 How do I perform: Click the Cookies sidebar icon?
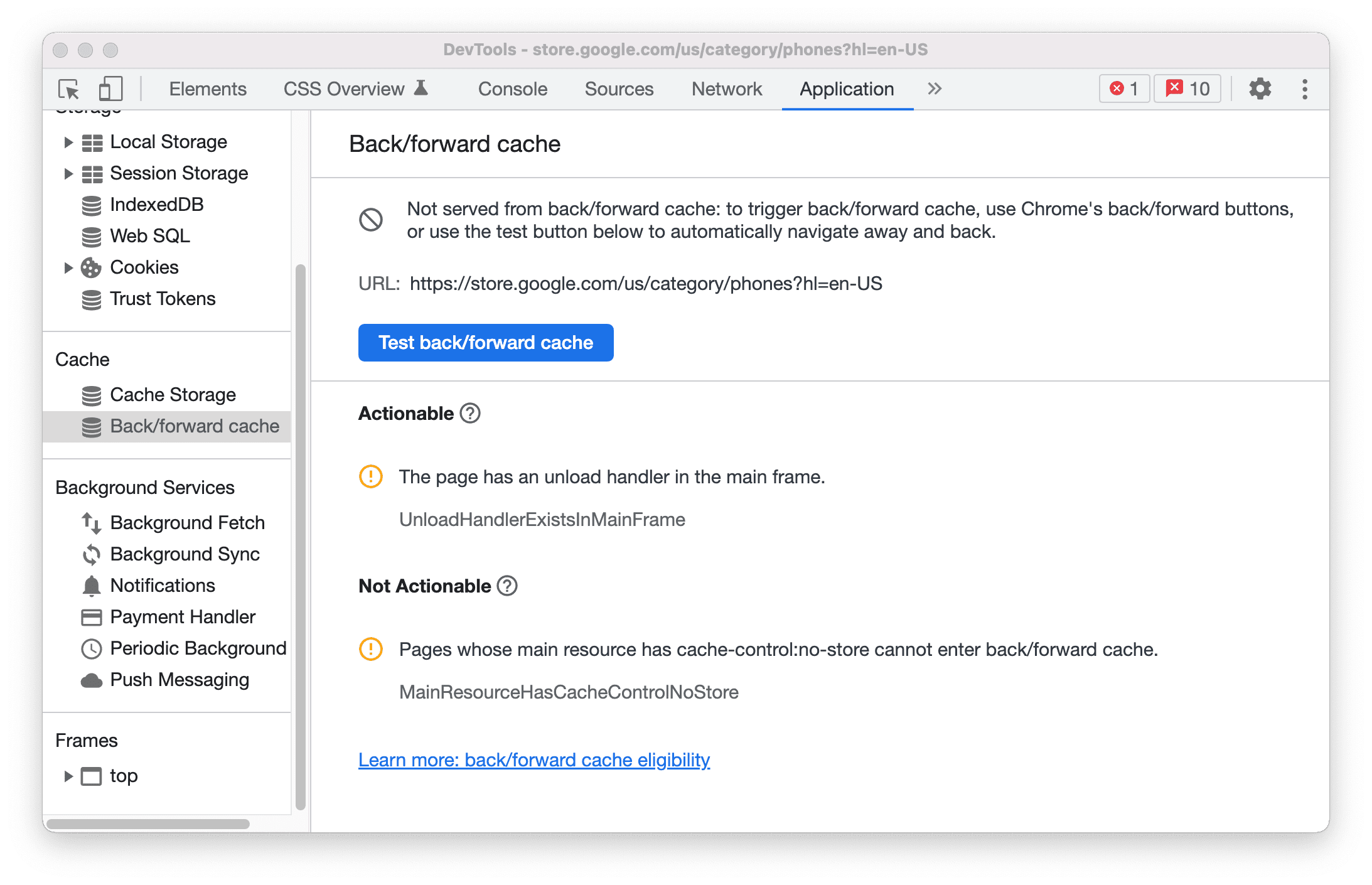point(90,266)
